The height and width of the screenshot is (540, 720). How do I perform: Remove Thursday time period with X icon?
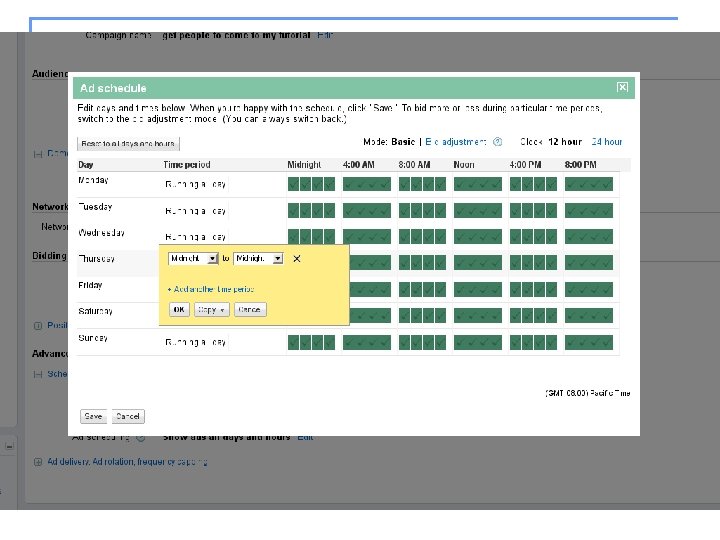click(x=297, y=259)
